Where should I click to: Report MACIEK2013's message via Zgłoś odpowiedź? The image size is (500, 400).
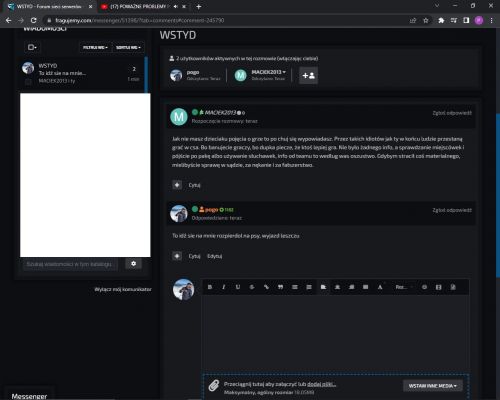(x=452, y=113)
